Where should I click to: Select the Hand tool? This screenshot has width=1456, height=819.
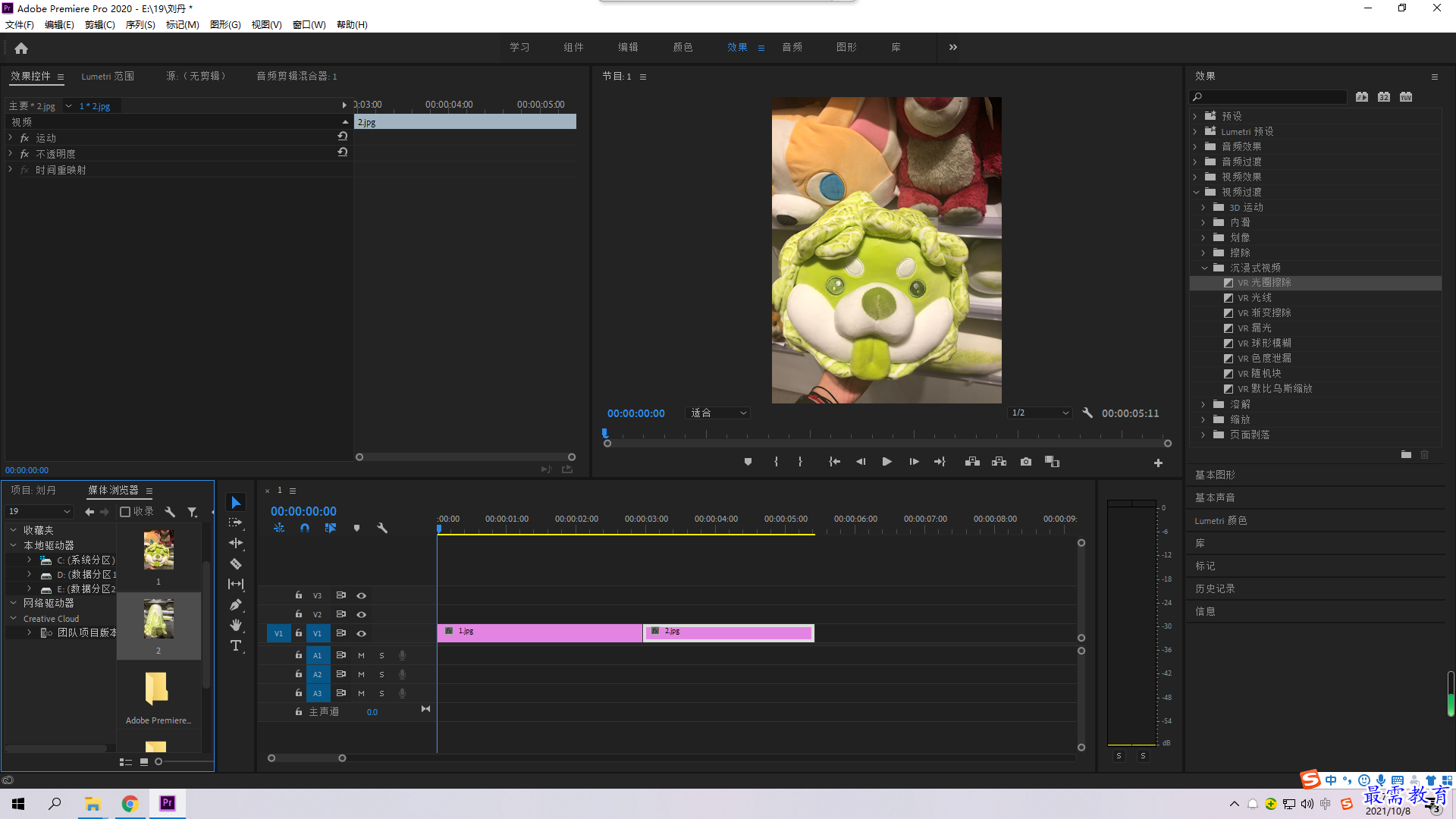[236, 625]
